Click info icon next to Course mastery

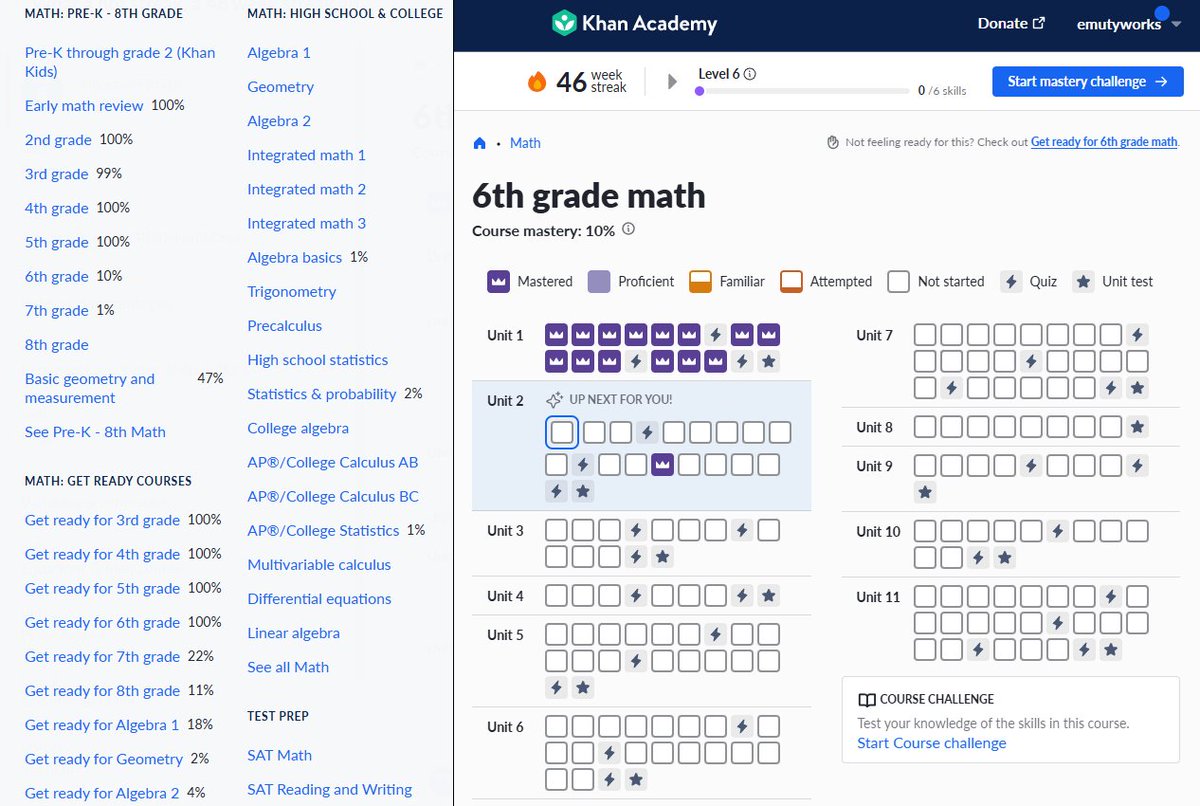[628, 229]
